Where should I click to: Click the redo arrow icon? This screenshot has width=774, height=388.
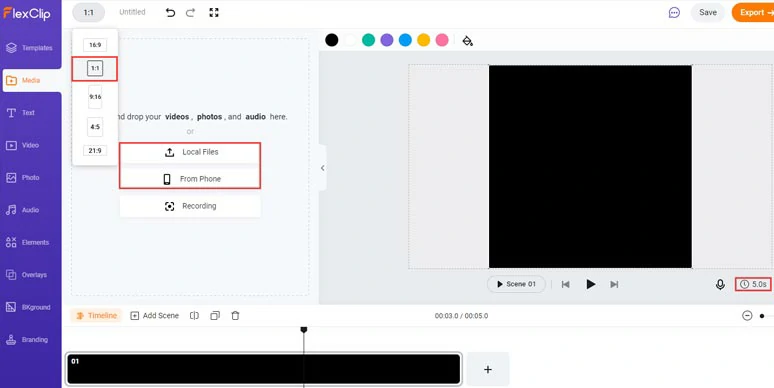pos(191,13)
